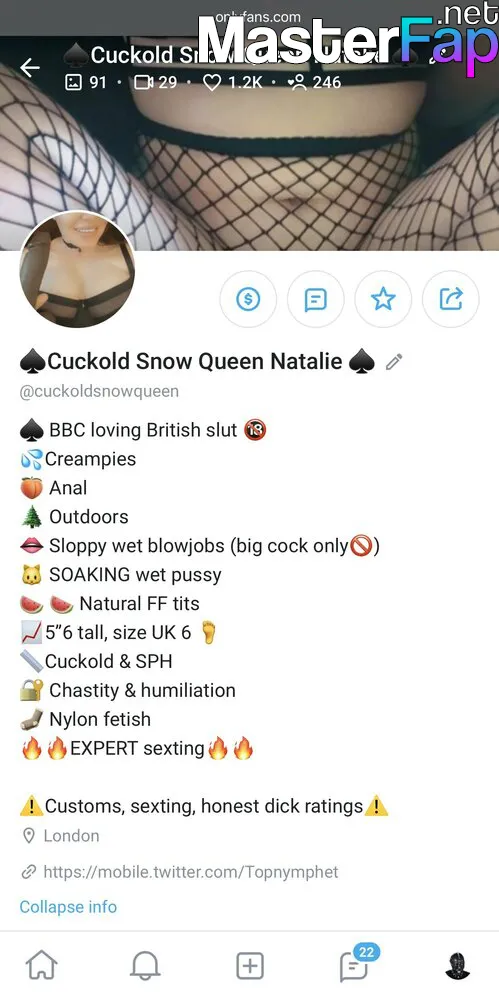Tap the message bubble button under cover
499x1000 pixels.
316,299
